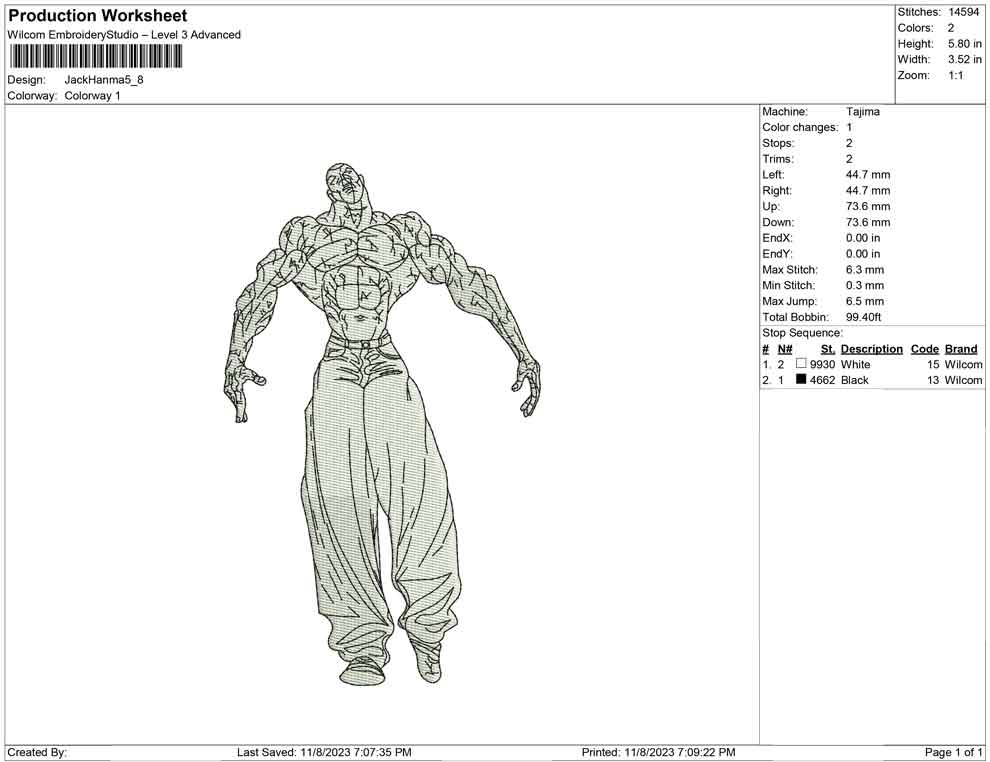Click the Description column header

[x=872, y=349]
